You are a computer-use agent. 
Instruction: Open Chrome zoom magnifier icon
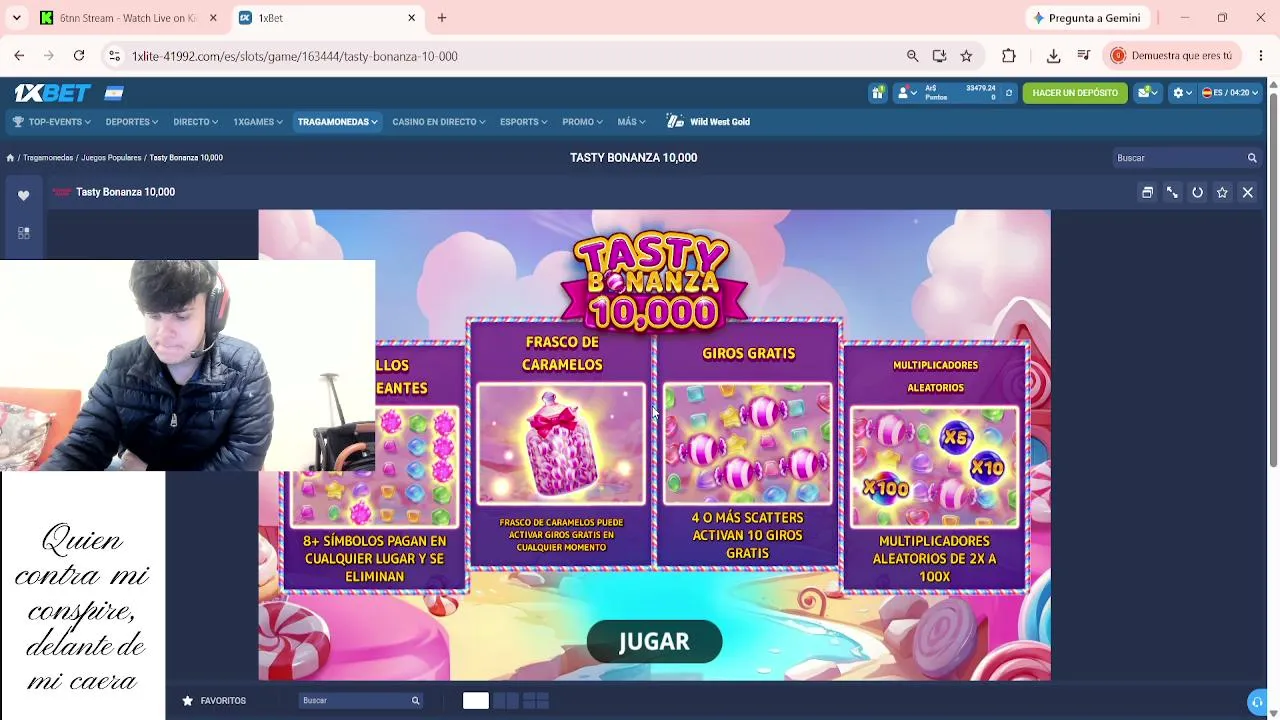[912, 56]
